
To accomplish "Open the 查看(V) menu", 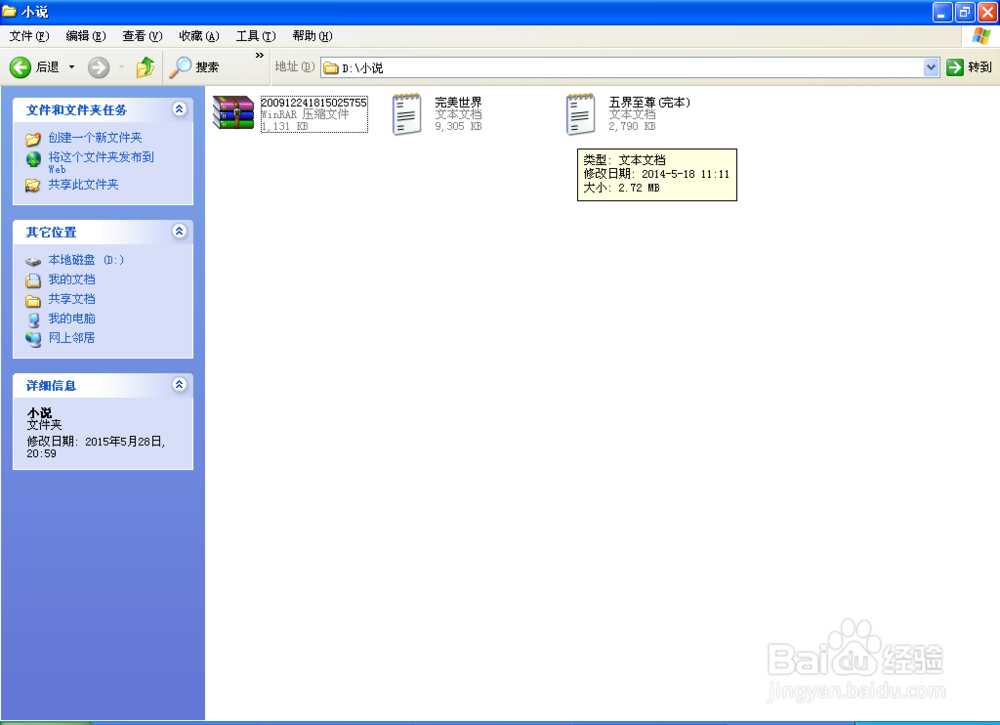I will [x=142, y=36].
